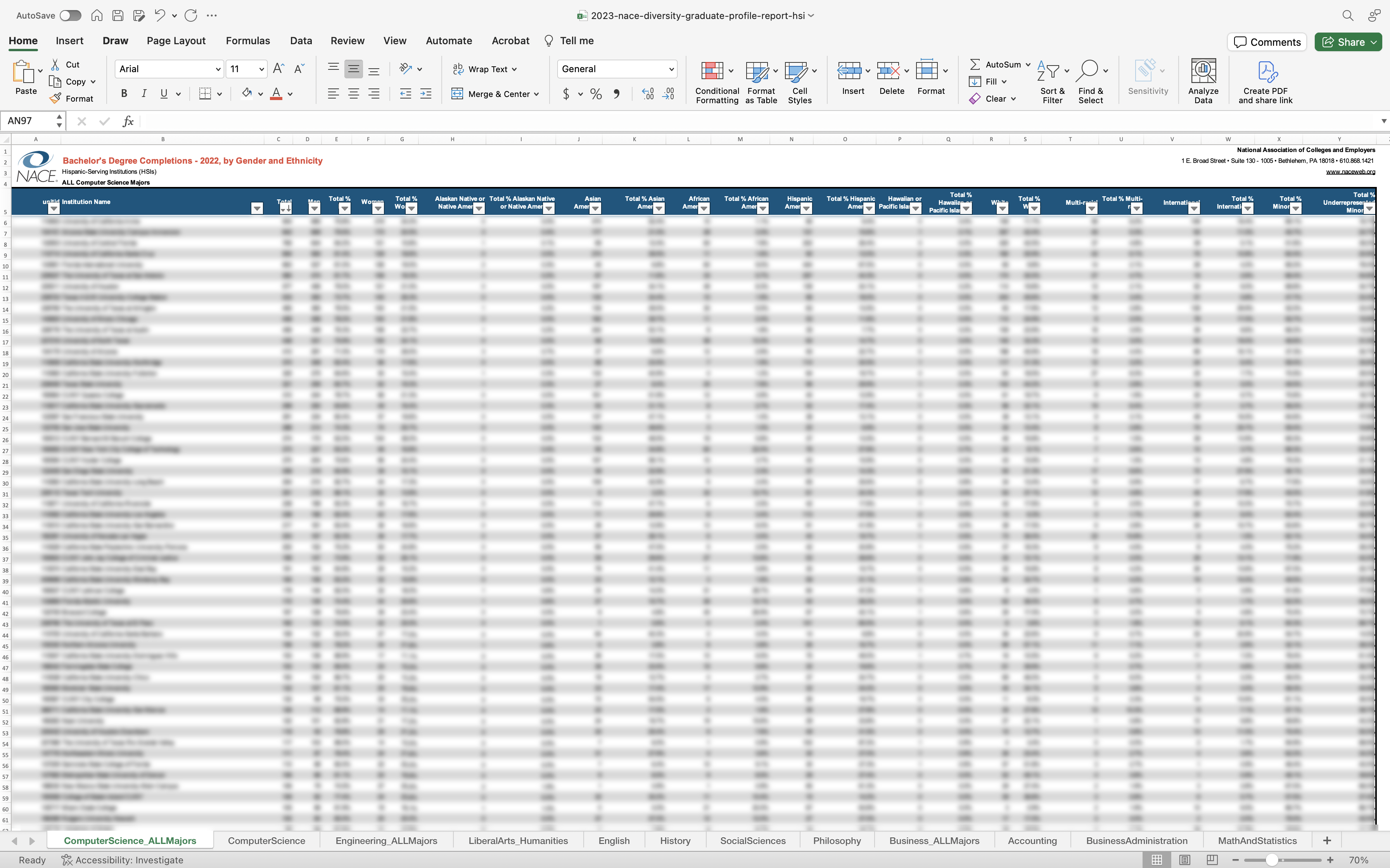Viewport: 1390px width, 868px height.
Task: Click the Redo icon
Action: 191,16
